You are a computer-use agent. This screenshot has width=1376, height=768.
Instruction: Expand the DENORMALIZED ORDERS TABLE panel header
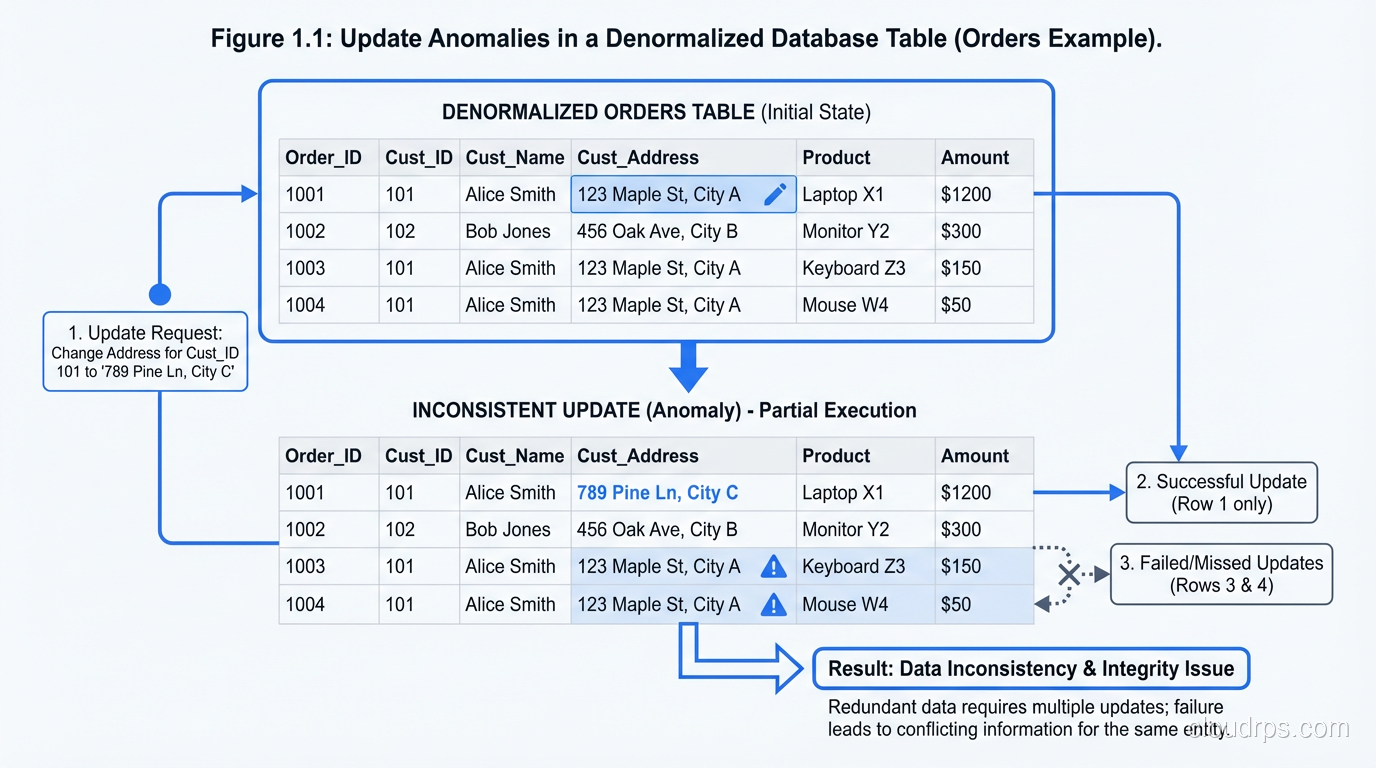point(656,112)
